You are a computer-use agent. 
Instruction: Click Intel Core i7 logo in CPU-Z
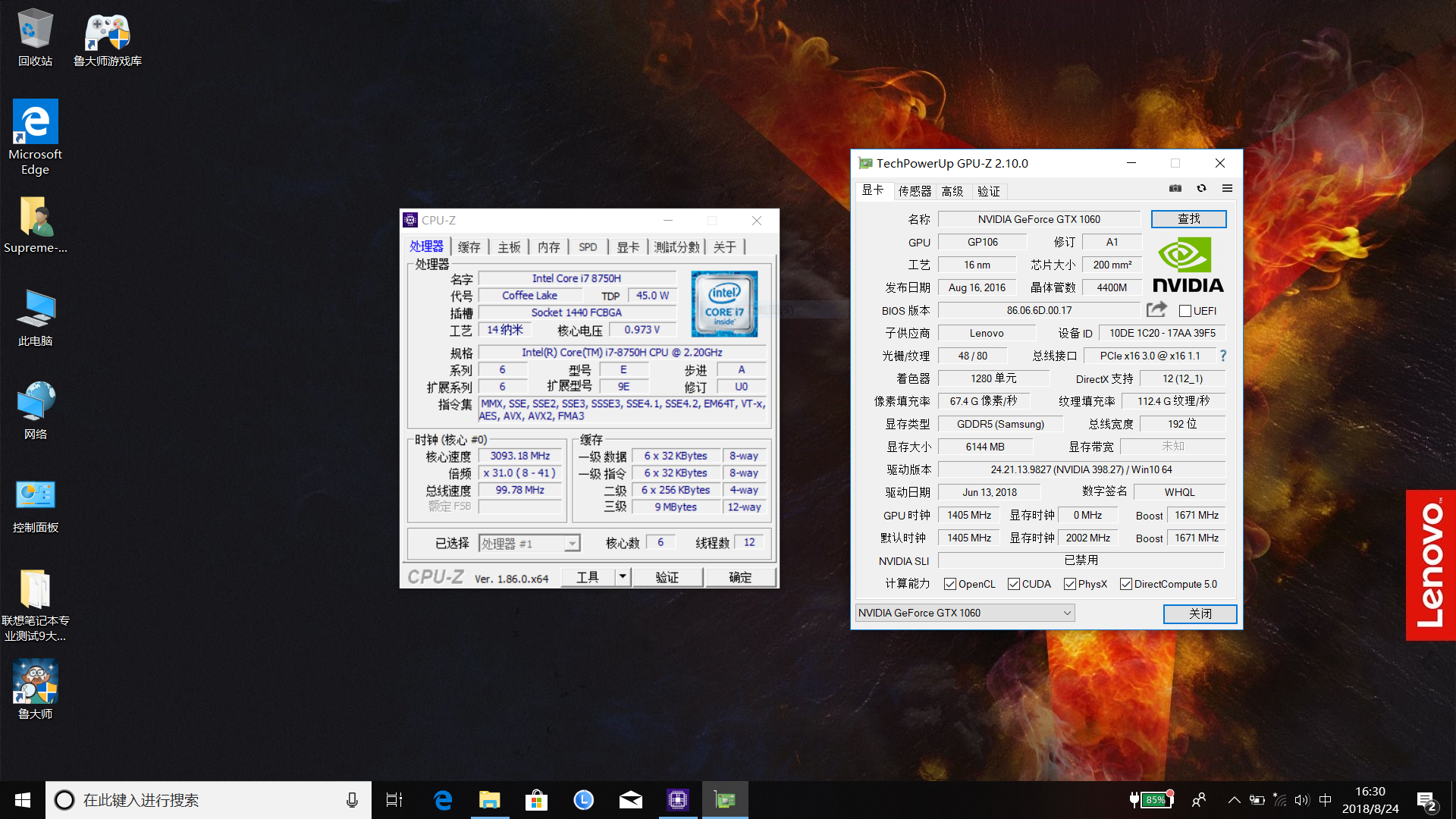click(724, 304)
